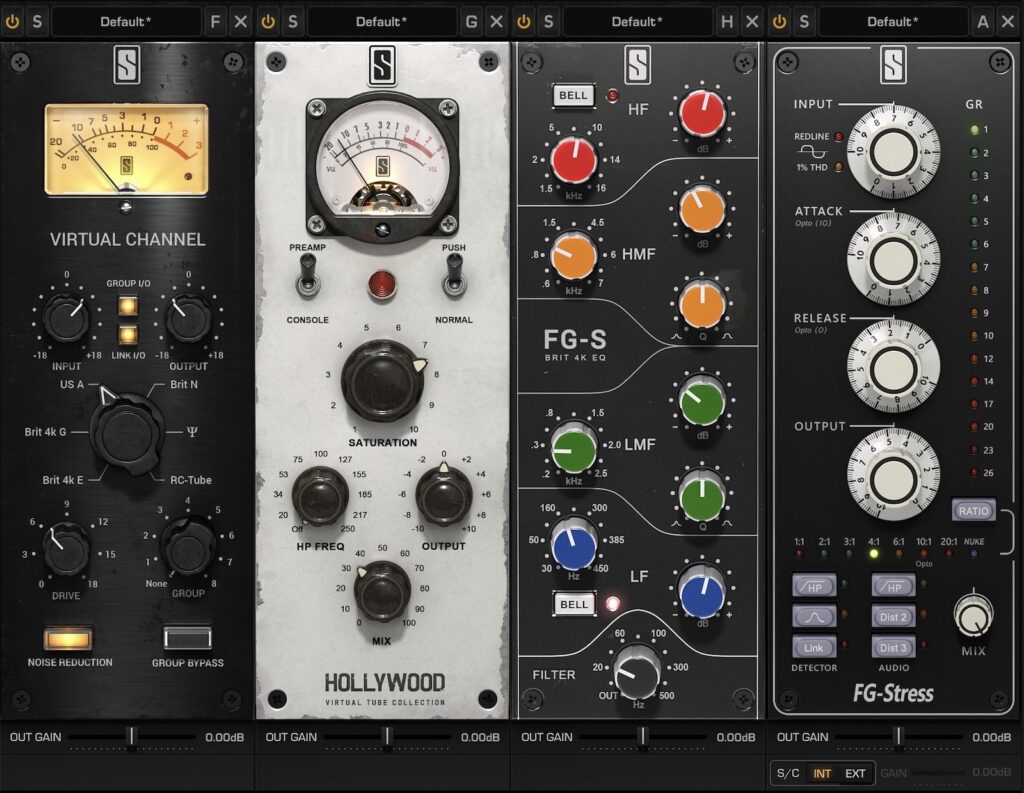Click the Virtual Channel OUTPUT knob
The width and height of the screenshot is (1024, 793).
pyautogui.click(x=188, y=319)
